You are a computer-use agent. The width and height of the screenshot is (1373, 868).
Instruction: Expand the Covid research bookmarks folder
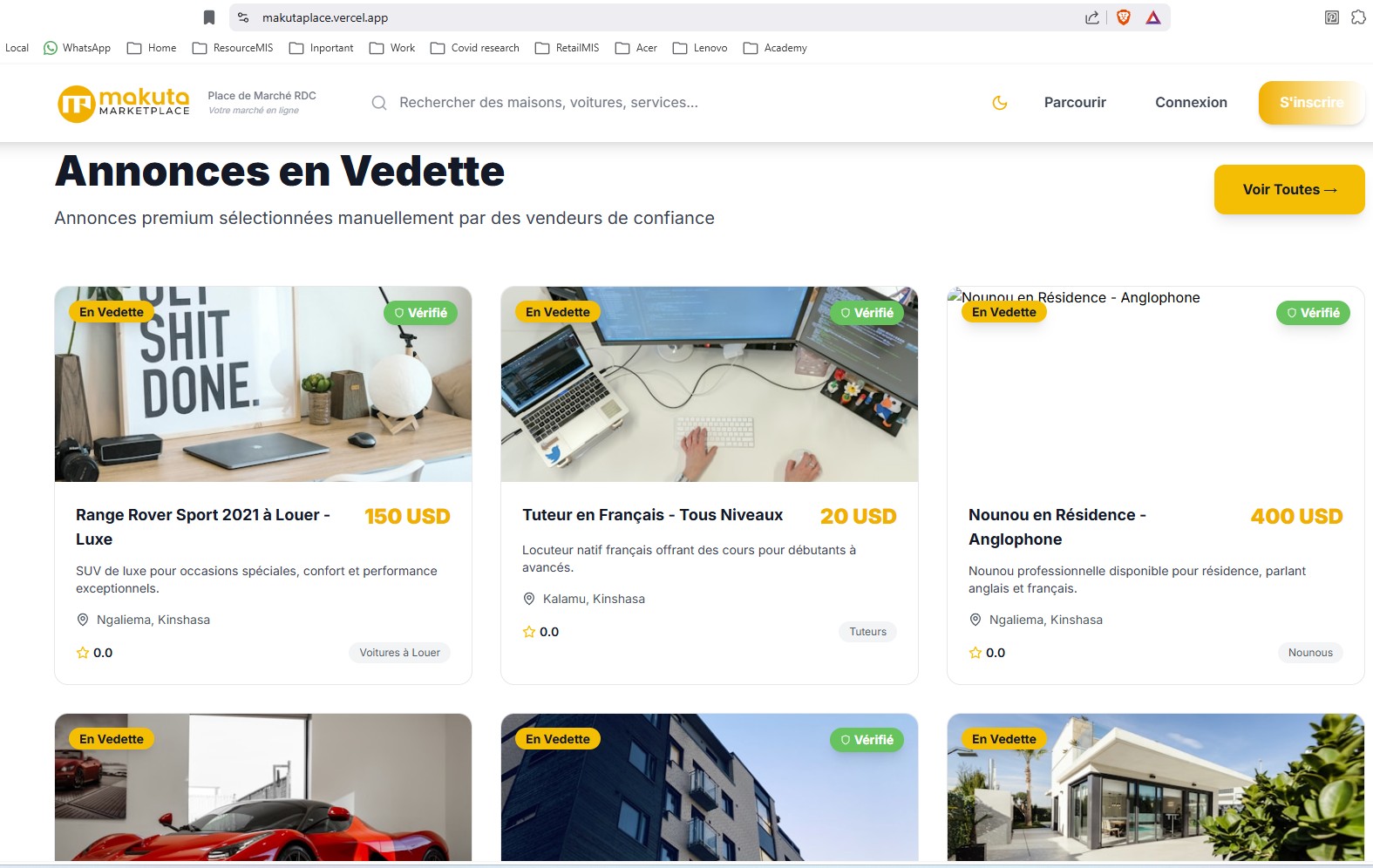(x=475, y=48)
